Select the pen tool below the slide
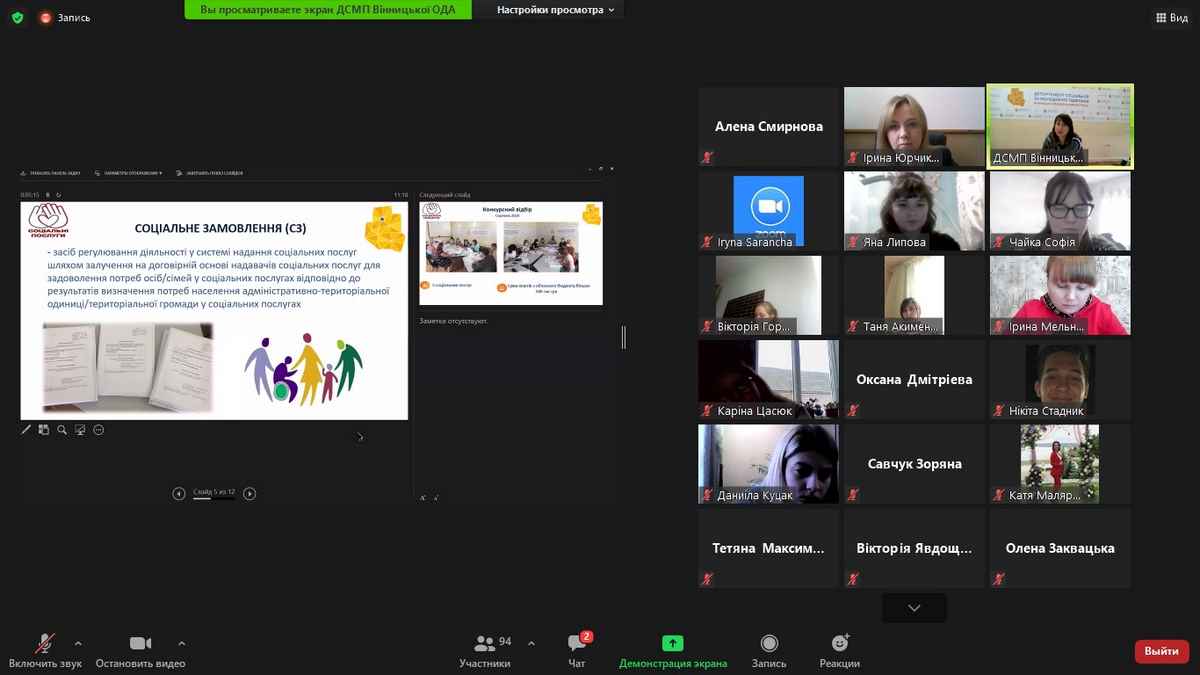The height and width of the screenshot is (675, 1200). 26,430
